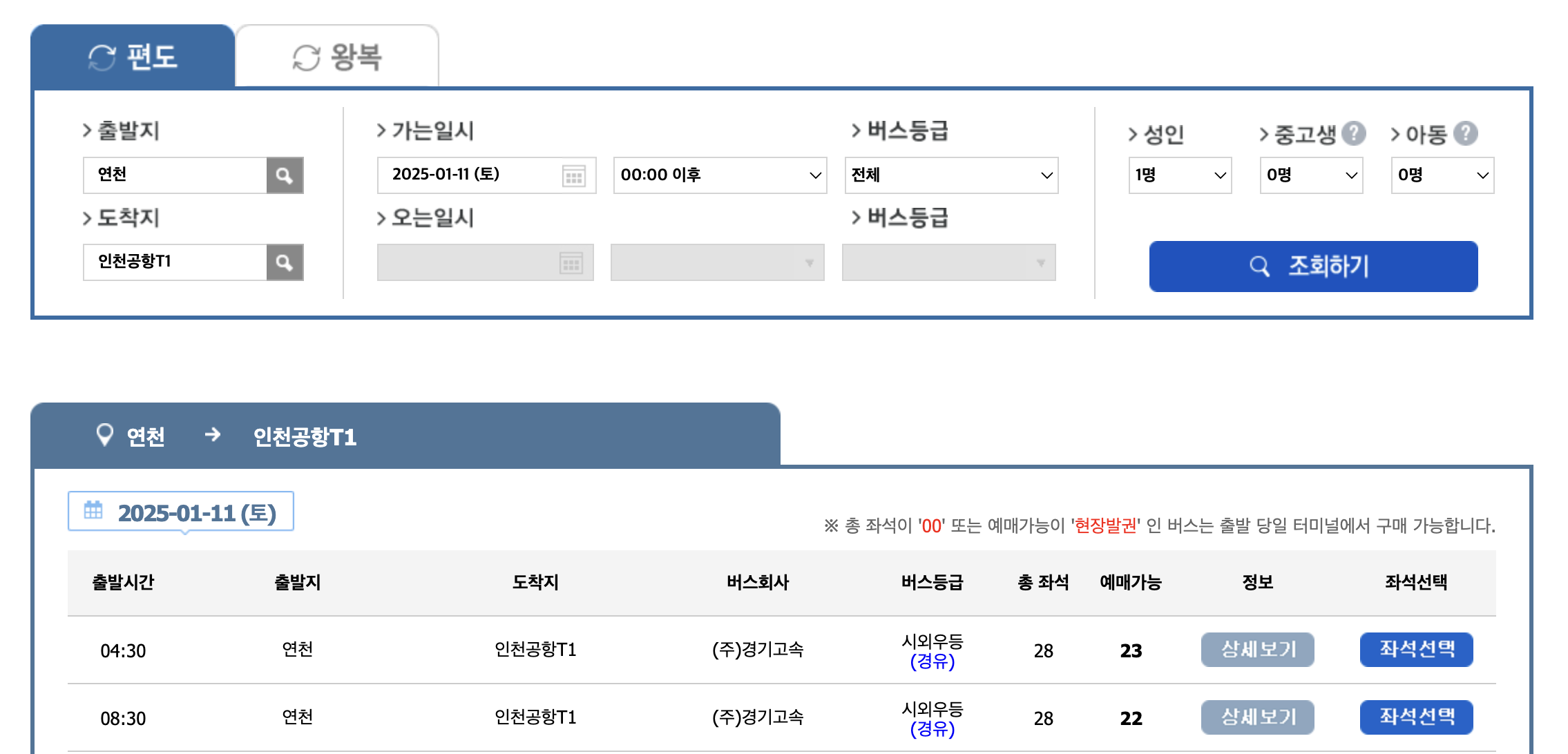This screenshot has width=1568, height=754.
Task: Select the 편도 one-way tab
Action: (x=131, y=57)
